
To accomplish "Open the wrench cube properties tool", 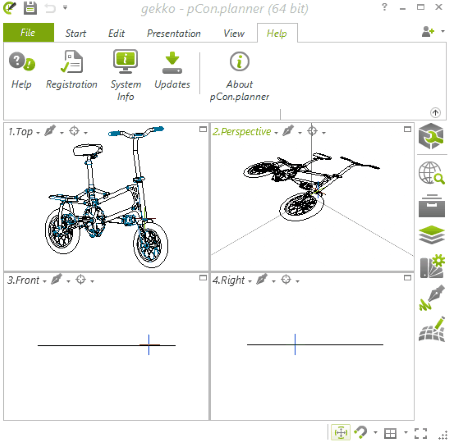I will tap(431, 136).
